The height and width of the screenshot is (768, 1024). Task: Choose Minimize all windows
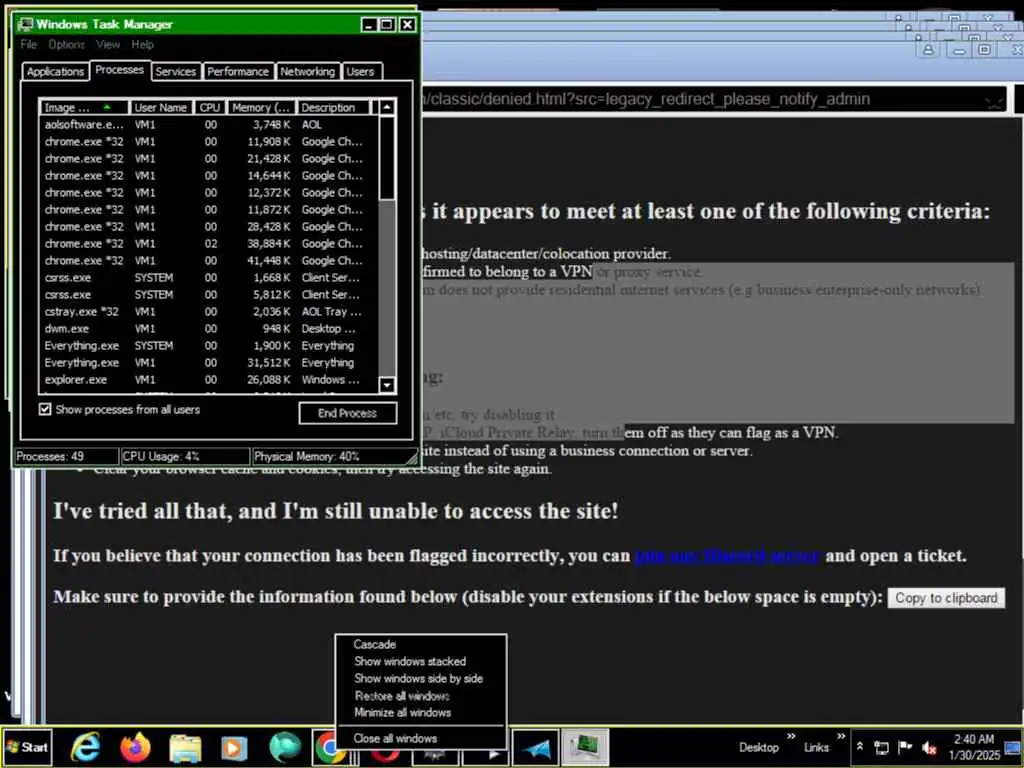[x=420, y=712]
